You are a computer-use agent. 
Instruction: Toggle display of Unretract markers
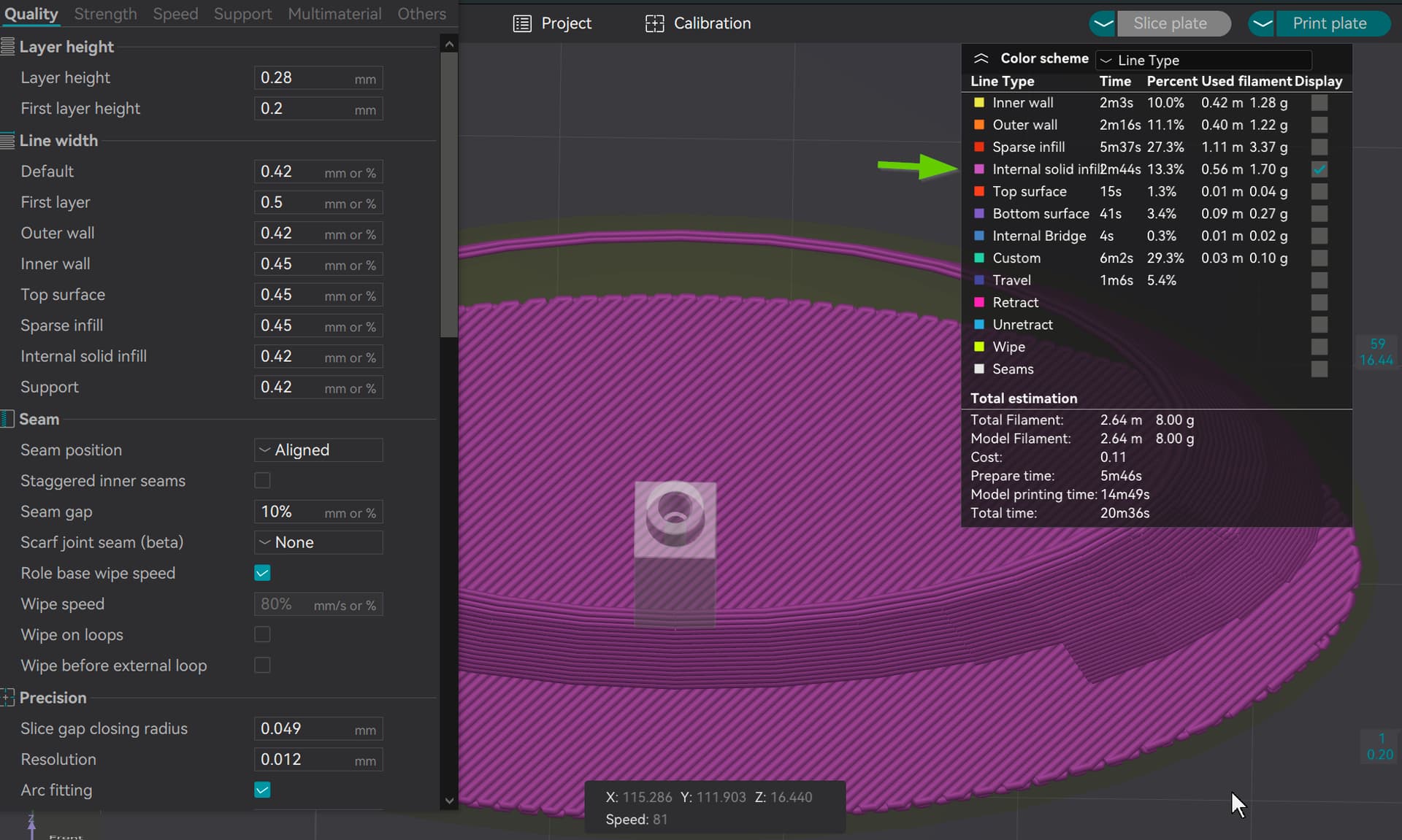coord(1319,325)
